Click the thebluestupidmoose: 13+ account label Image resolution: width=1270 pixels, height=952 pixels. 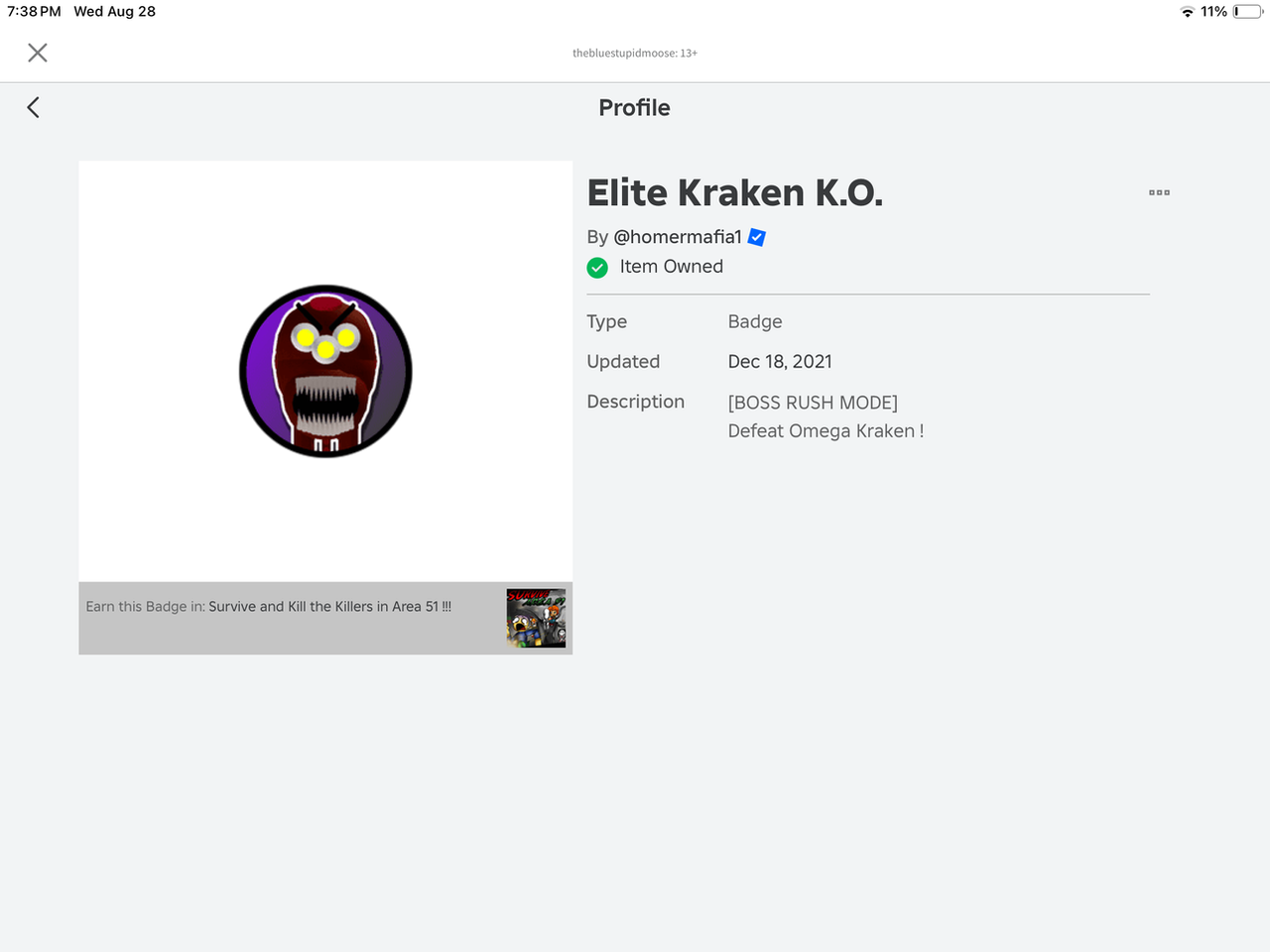635,54
